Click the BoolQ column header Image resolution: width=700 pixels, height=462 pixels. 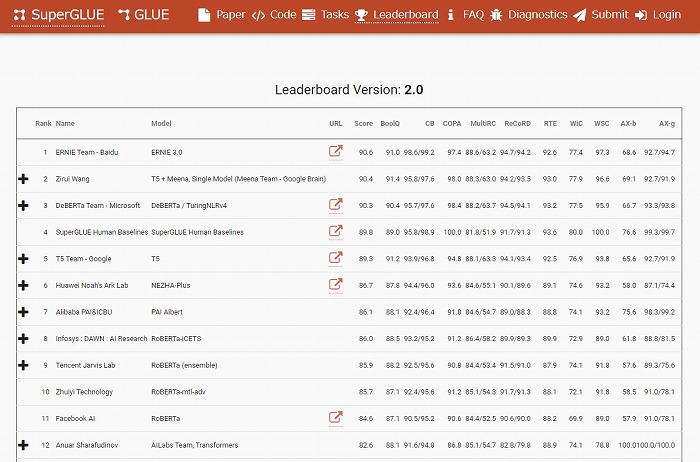pyautogui.click(x=390, y=124)
